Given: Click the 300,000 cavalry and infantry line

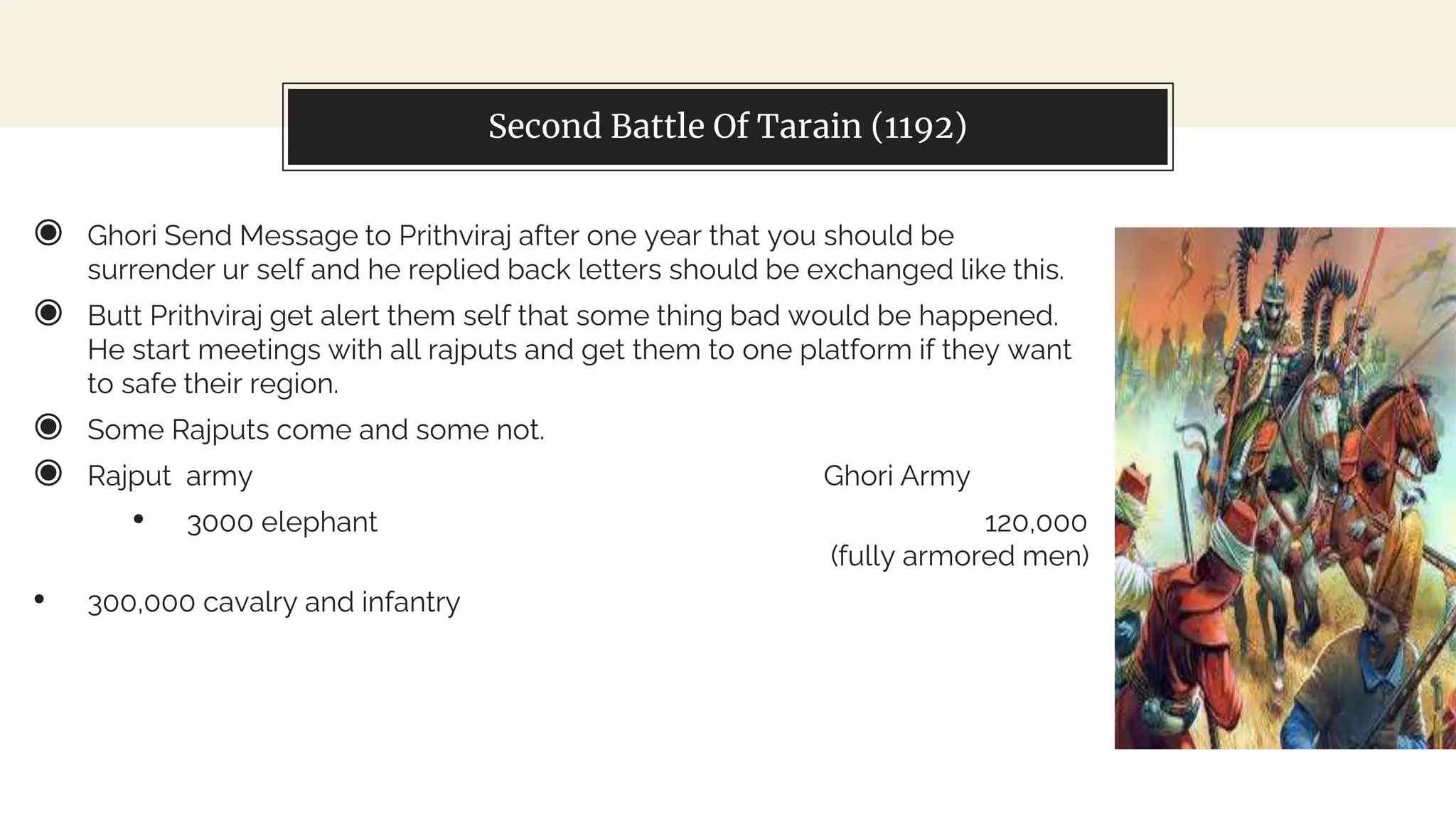Looking at the screenshot, I should (274, 602).
